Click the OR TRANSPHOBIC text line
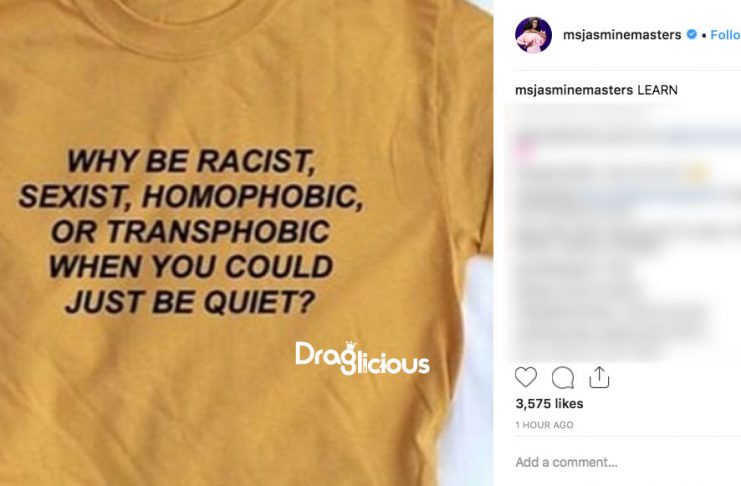741x486 pixels. click(x=190, y=231)
